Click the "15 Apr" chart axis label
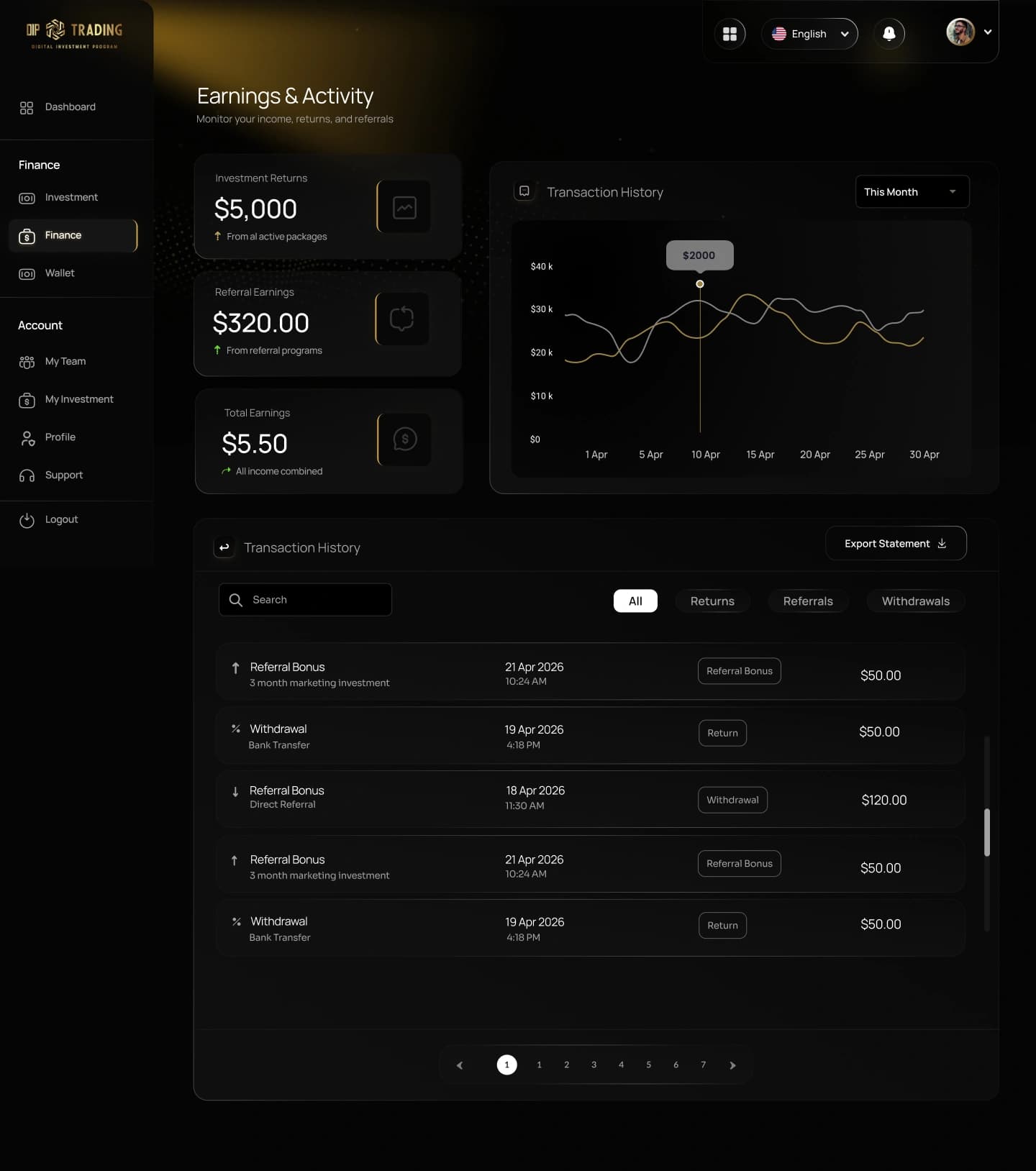The height and width of the screenshot is (1171, 1036). point(760,455)
